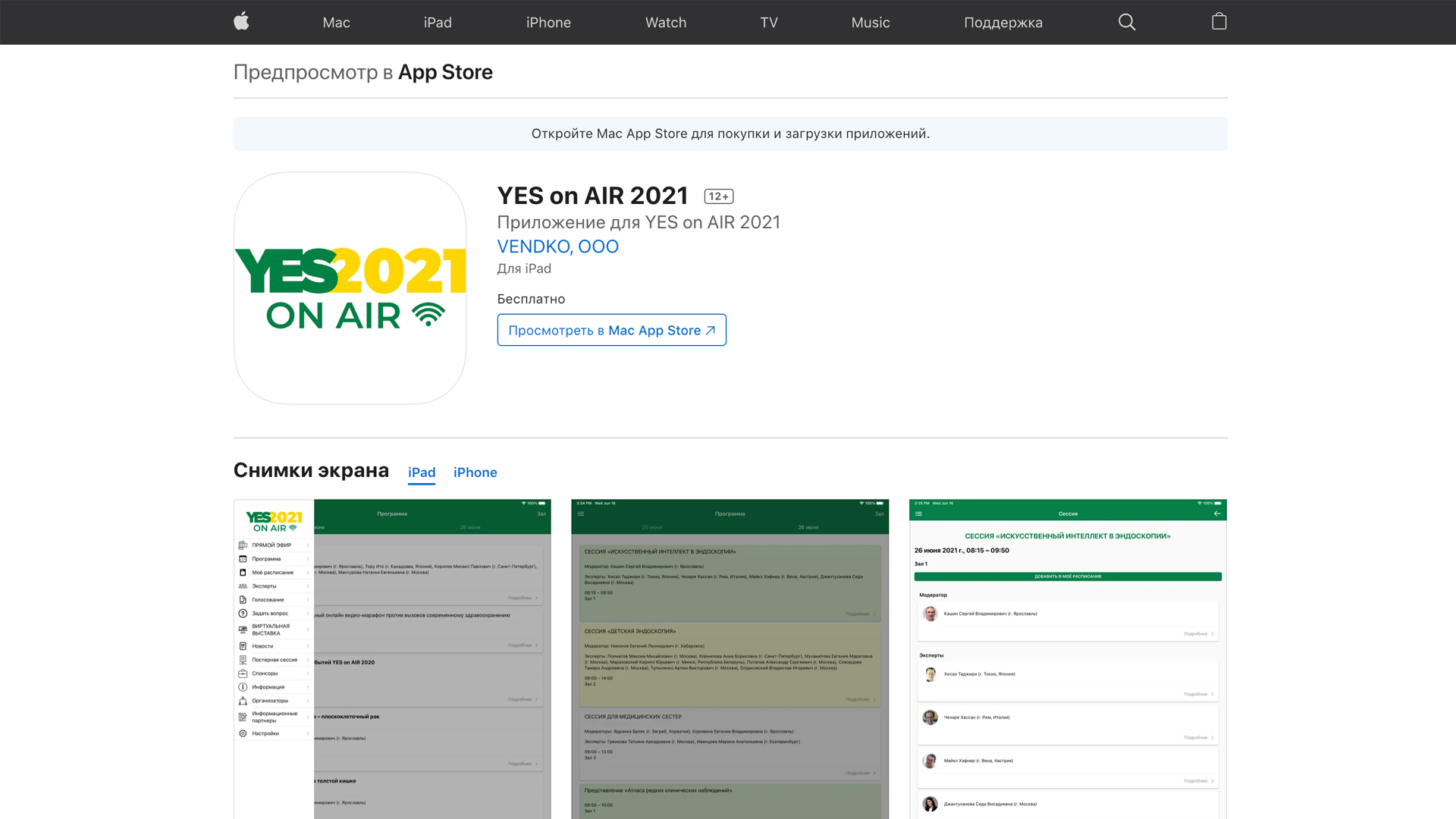Viewport: 1456px width, 819px height.
Task: Select the Watch navigation item
Action: pyautogui.click(x=666, y=23)
